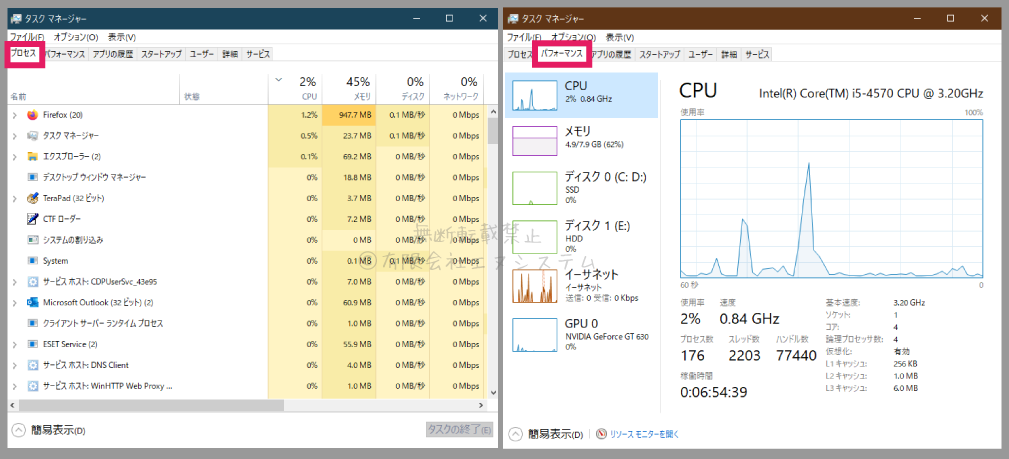Expand the エクスプローラー (2) group
This screenshot has width=1009, height=459.
point(15,156)
